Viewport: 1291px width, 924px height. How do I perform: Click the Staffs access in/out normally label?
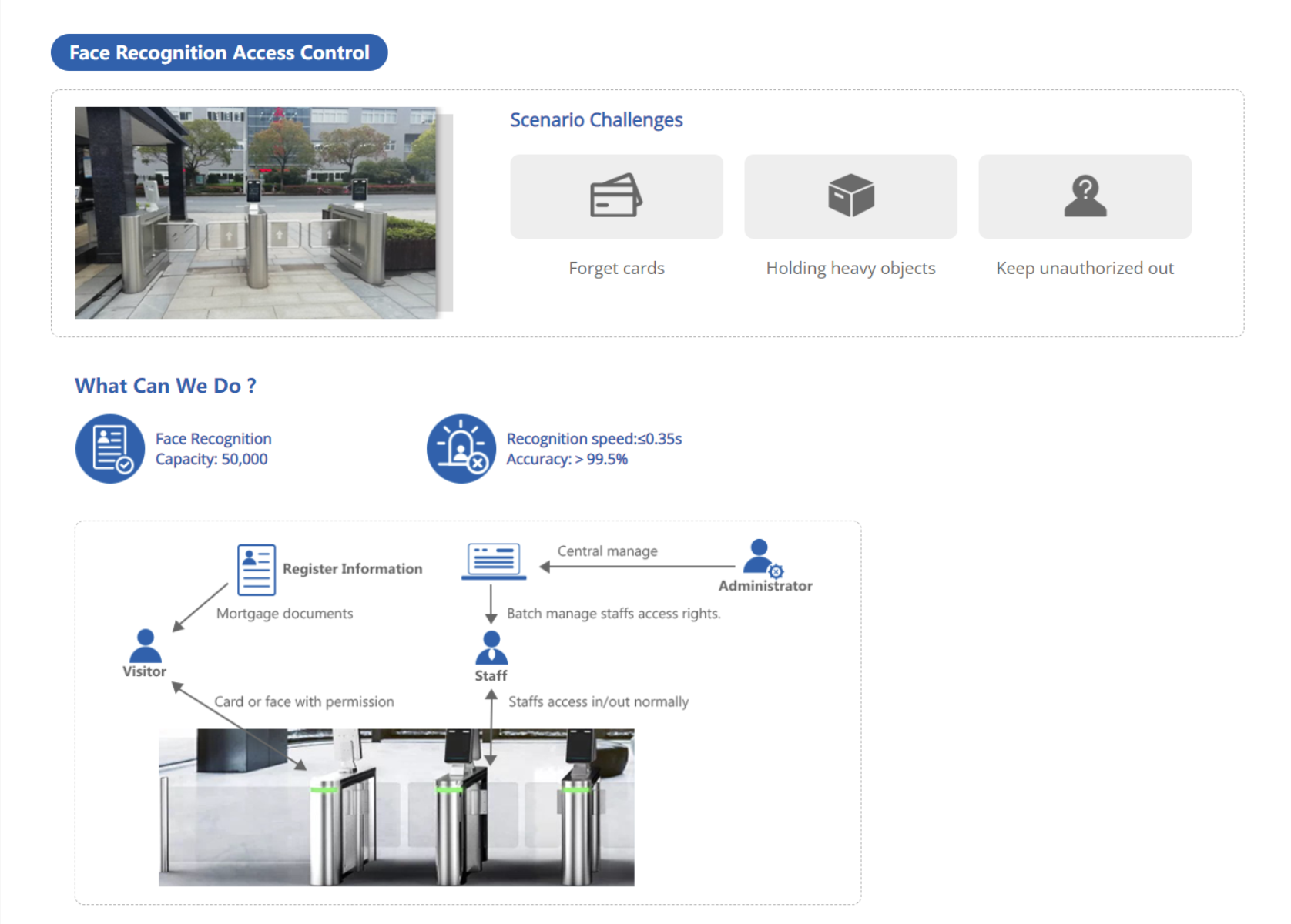click(x=598, y=701)
